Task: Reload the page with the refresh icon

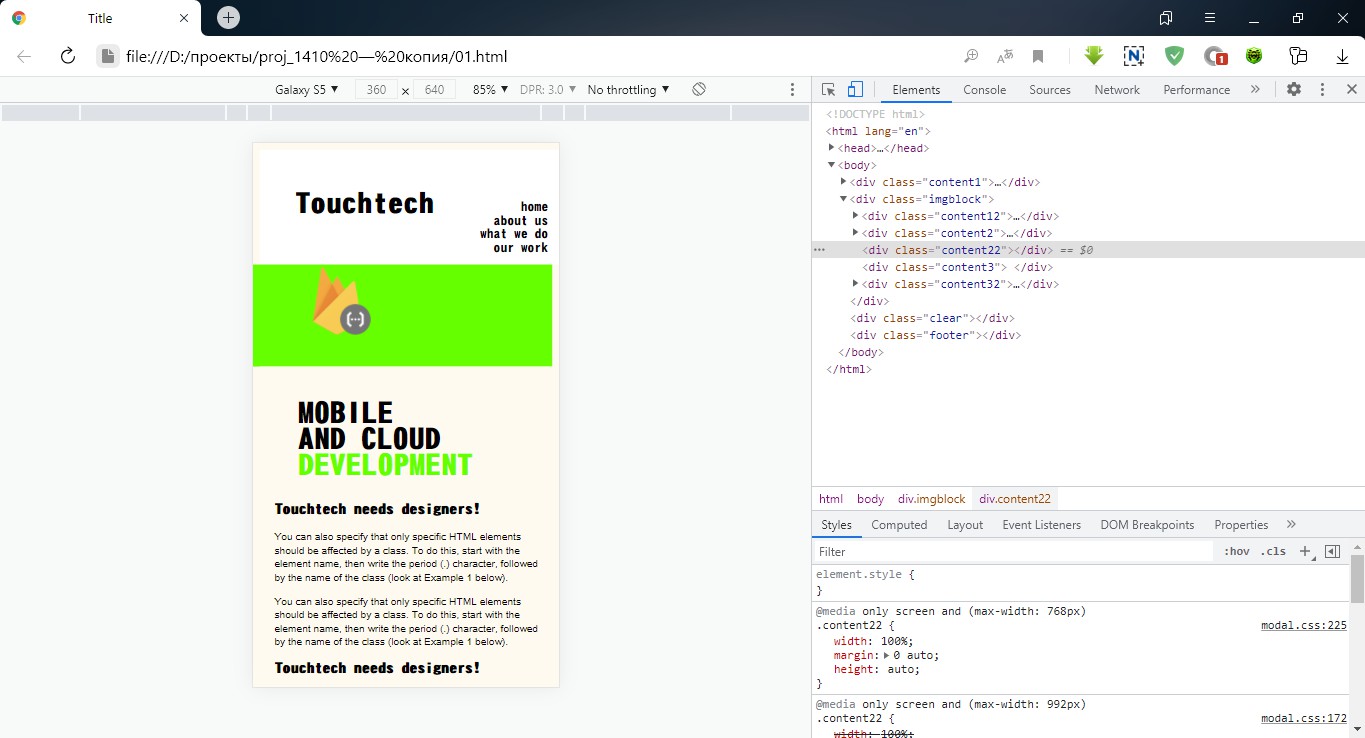Action: click(x=68, y=56)
